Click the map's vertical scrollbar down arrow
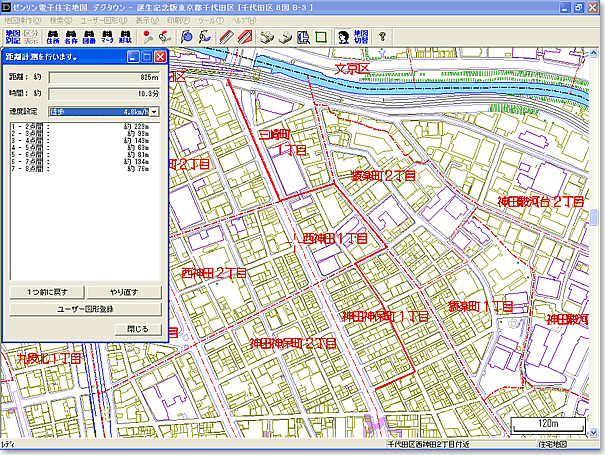 click(x=594, y=433)
